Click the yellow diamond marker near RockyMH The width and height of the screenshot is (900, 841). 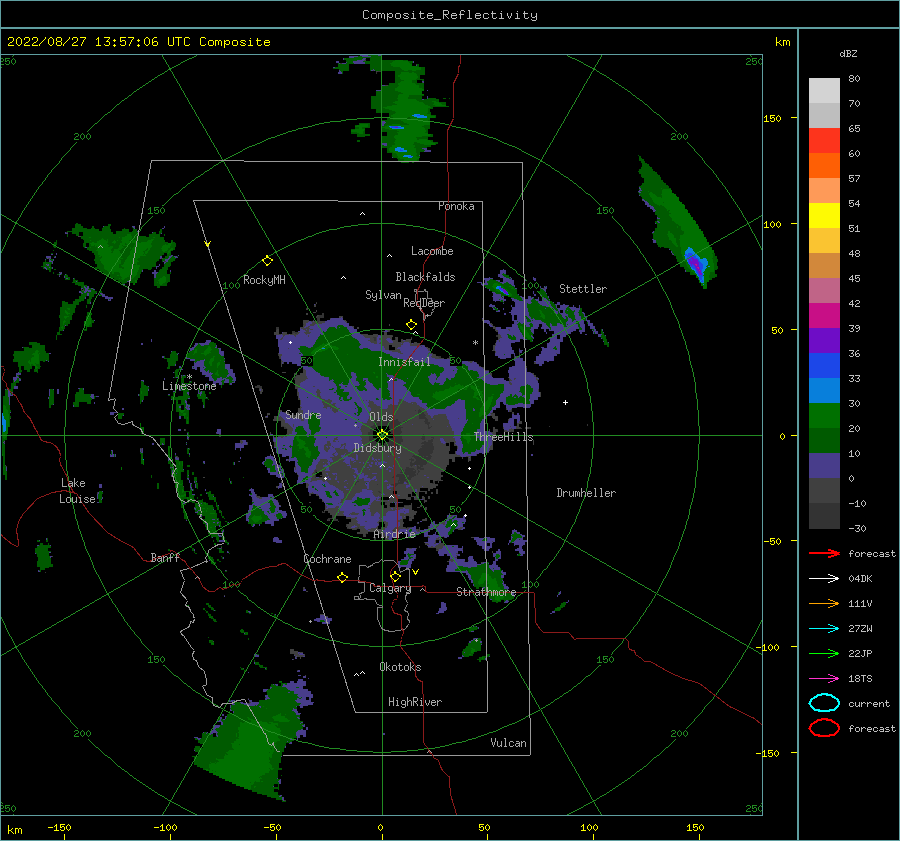coord(267,261)
